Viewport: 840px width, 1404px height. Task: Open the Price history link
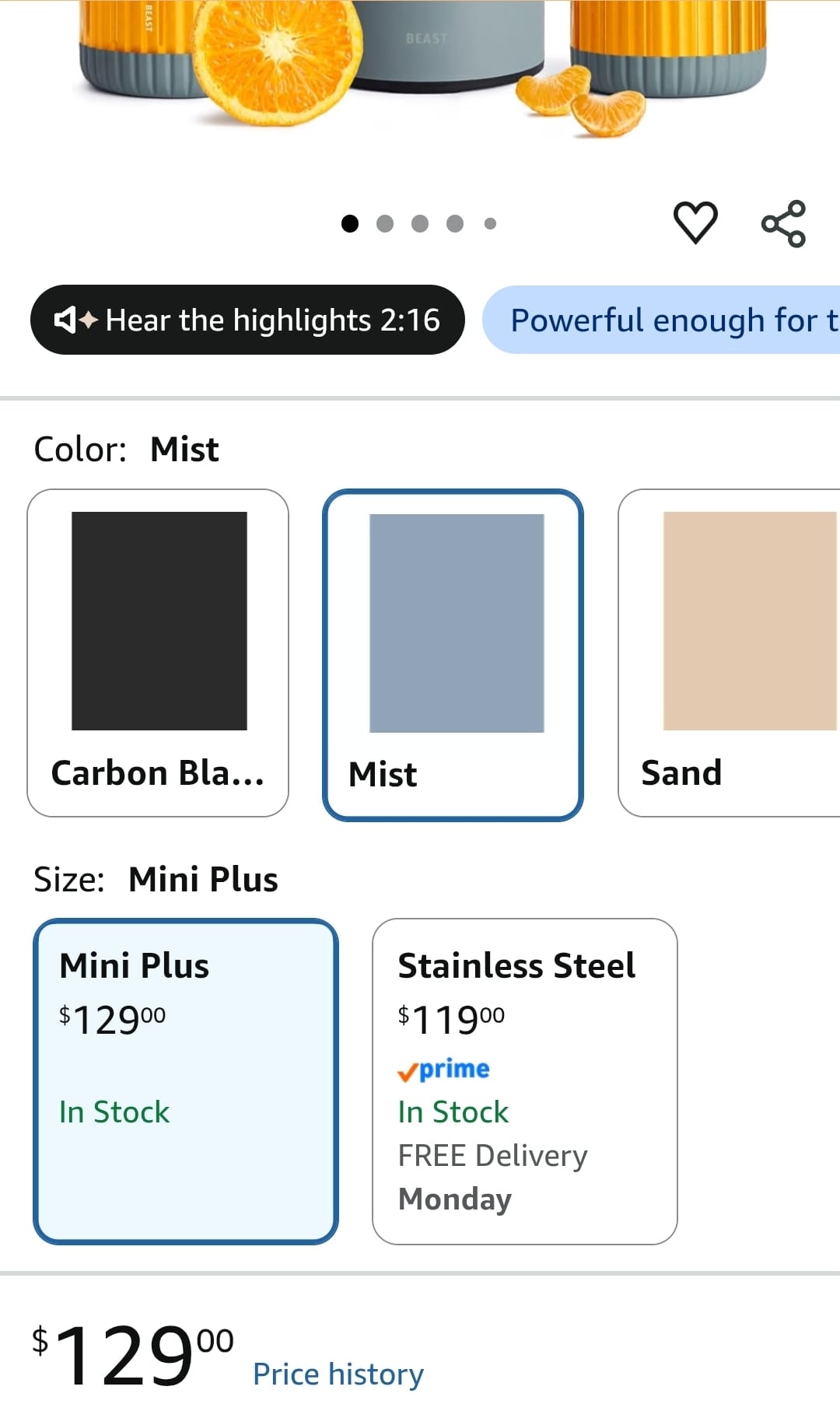tap(338, 1374)
